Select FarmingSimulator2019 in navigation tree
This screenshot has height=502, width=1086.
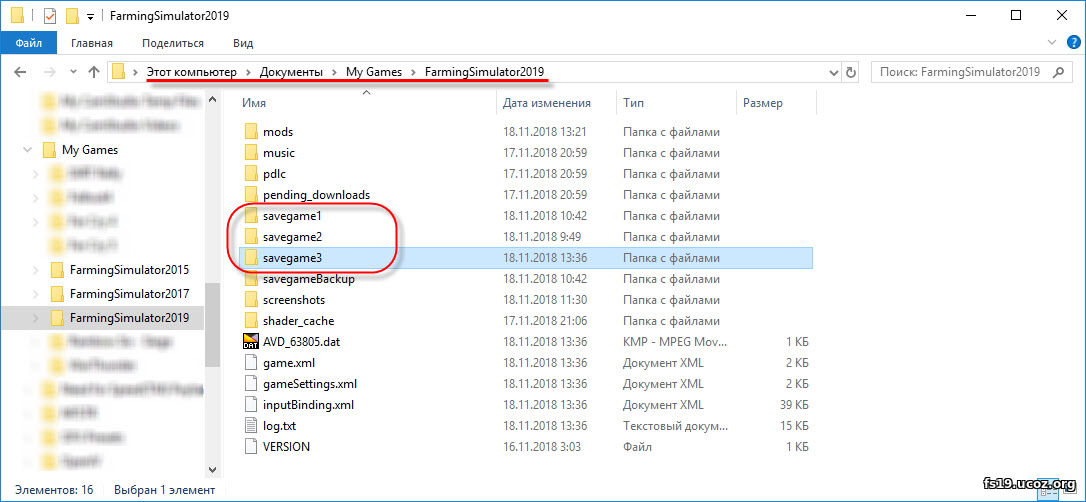[x=129, y=317]
